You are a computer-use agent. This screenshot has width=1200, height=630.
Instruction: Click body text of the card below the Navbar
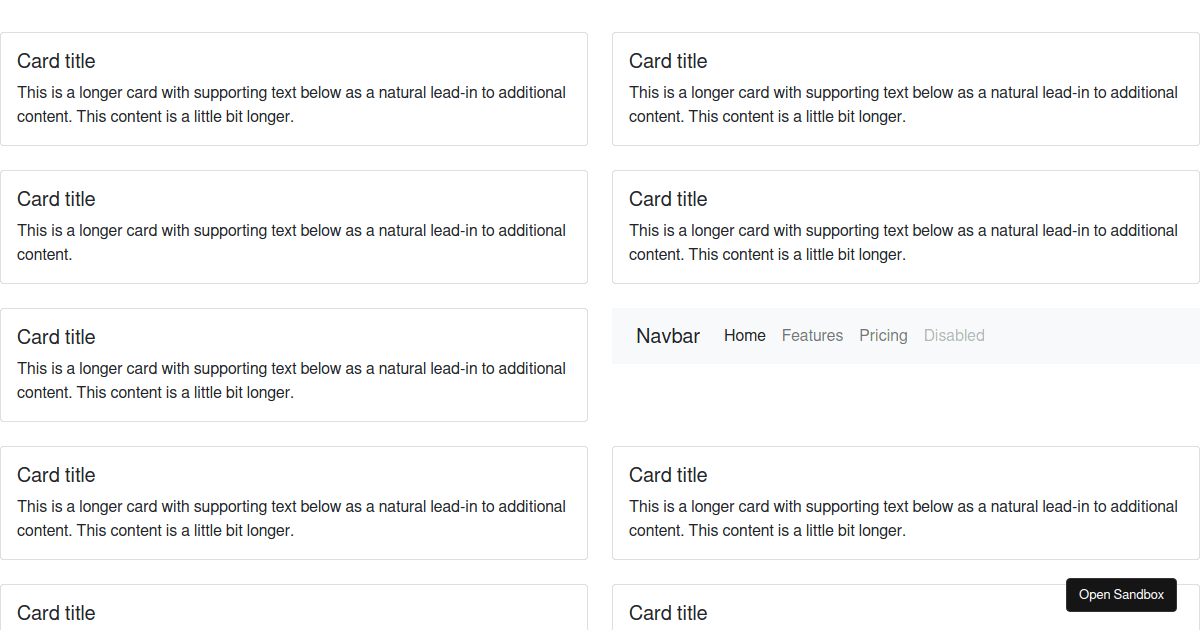pyautogui.click(x=903, y=518)
